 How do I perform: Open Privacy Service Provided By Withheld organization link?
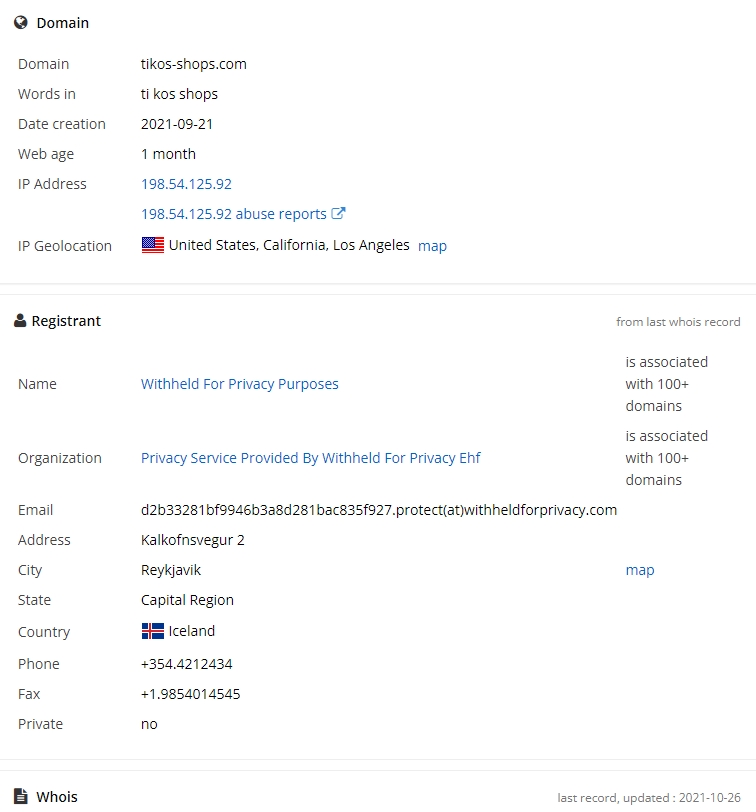(x=311, y=458)
